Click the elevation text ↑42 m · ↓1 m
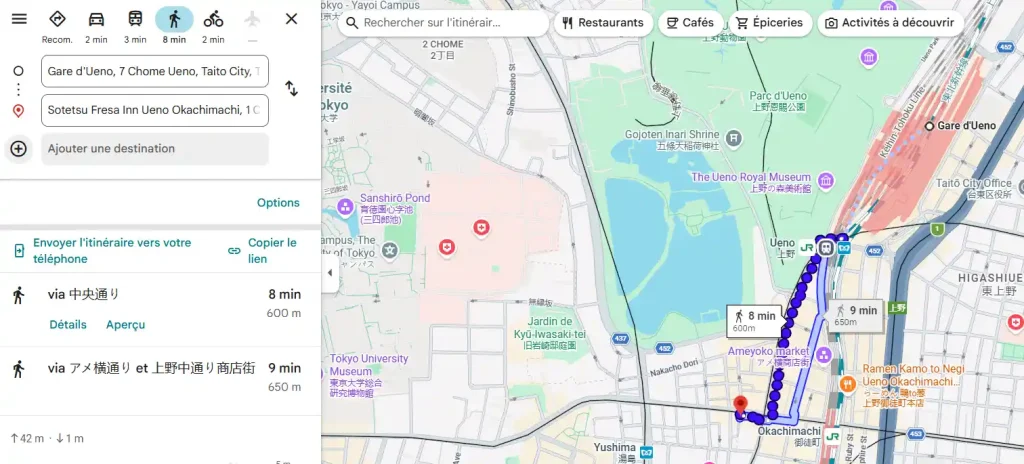The width and height of the screenshot is (1024, 464). (x=47, y=439)
